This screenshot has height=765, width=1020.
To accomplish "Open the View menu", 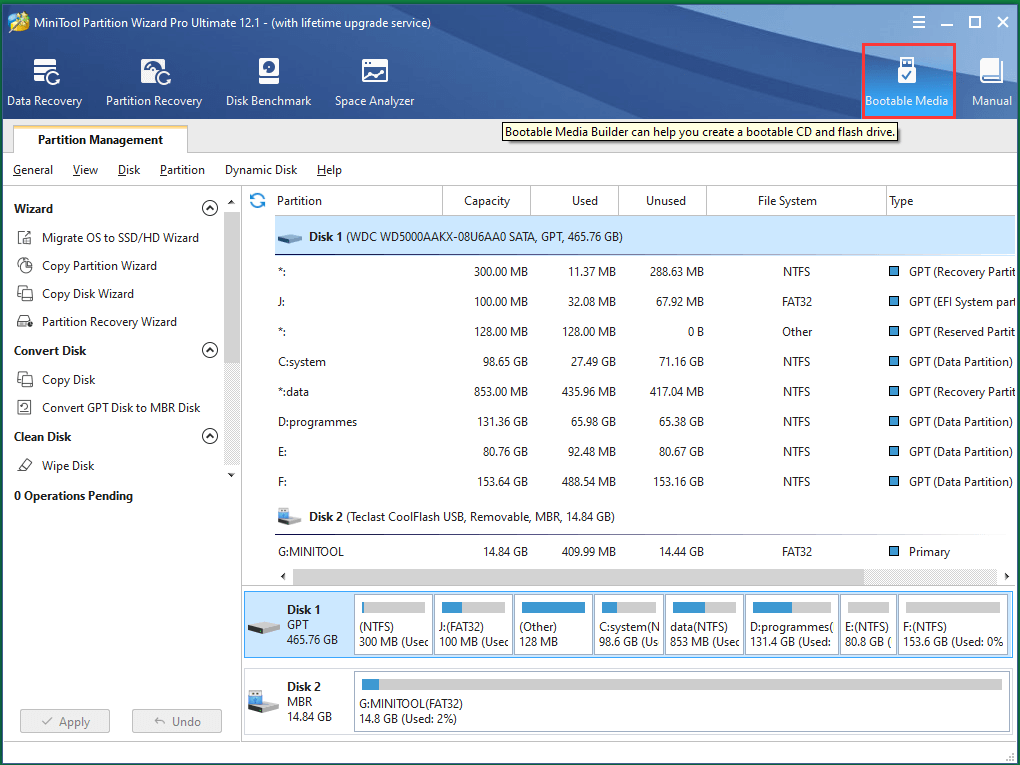I will pos(85,170).
